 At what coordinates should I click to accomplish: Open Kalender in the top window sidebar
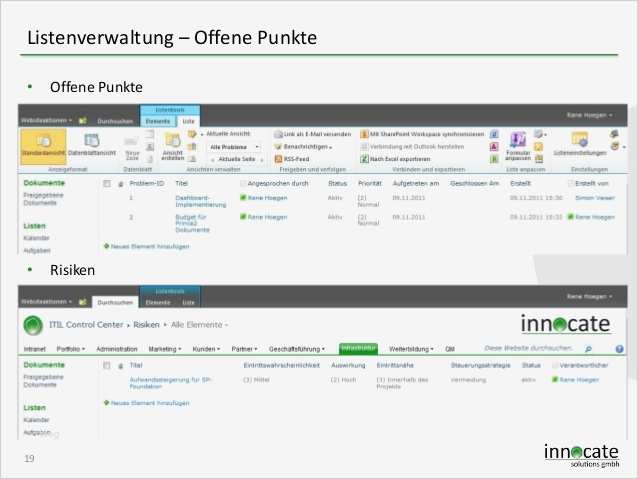click(36, 238)
